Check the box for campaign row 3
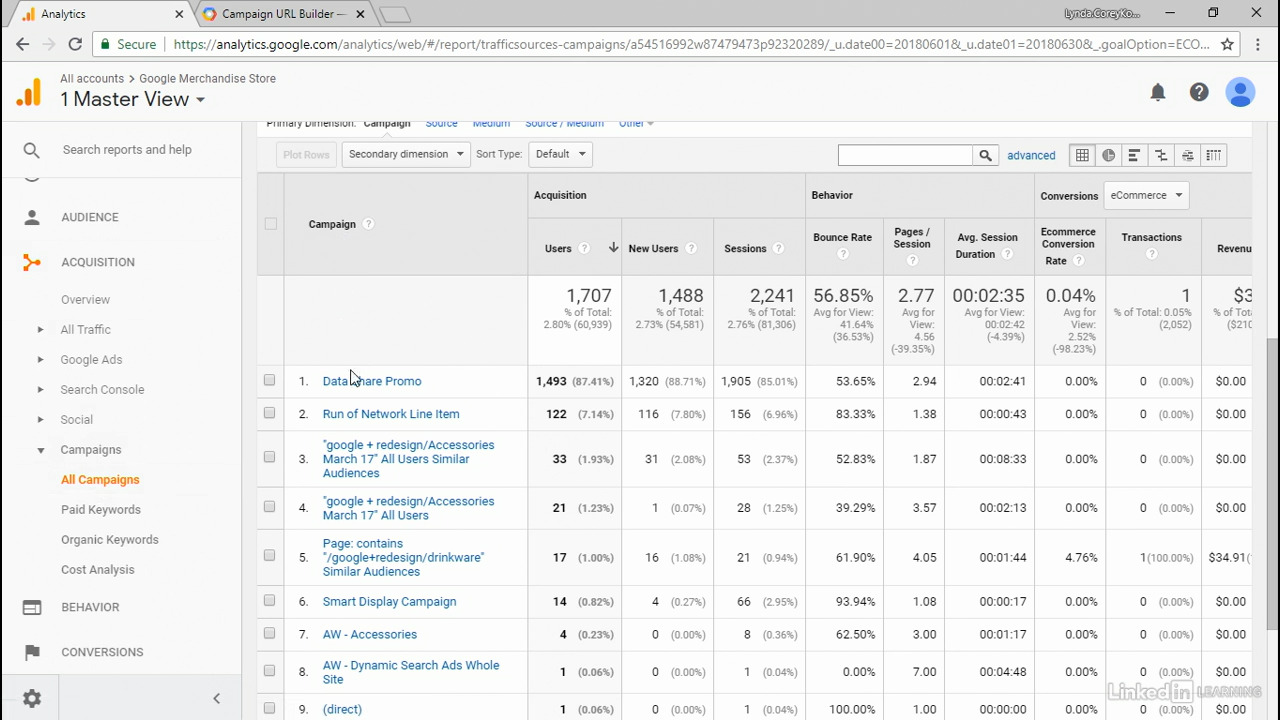 coord(269,457)
